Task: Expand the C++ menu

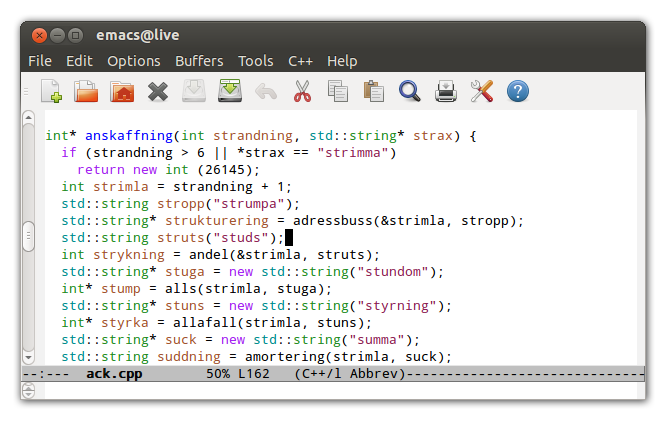Action: (300, 61)
